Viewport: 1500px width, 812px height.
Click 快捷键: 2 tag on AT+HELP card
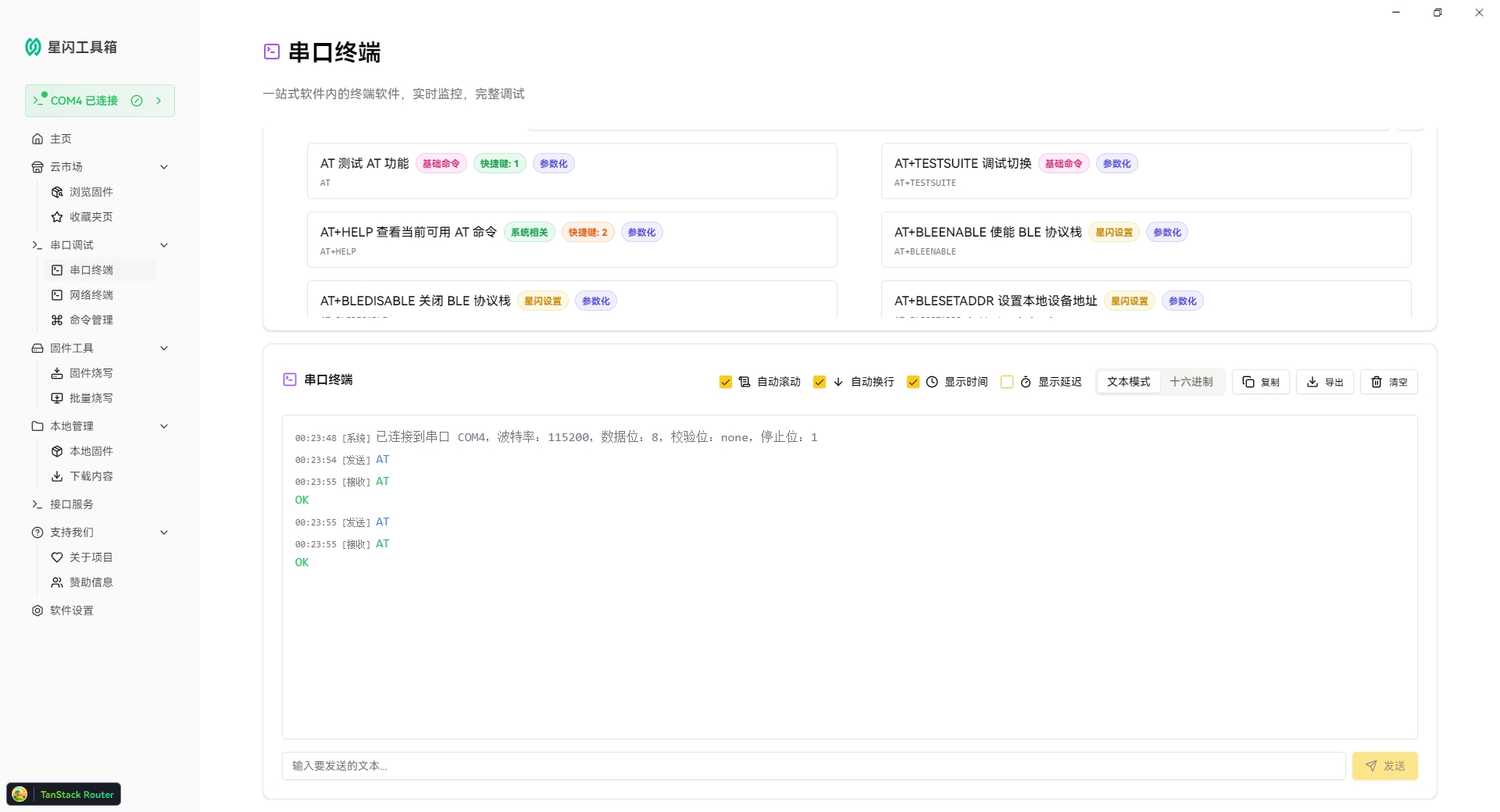(588, 233)
